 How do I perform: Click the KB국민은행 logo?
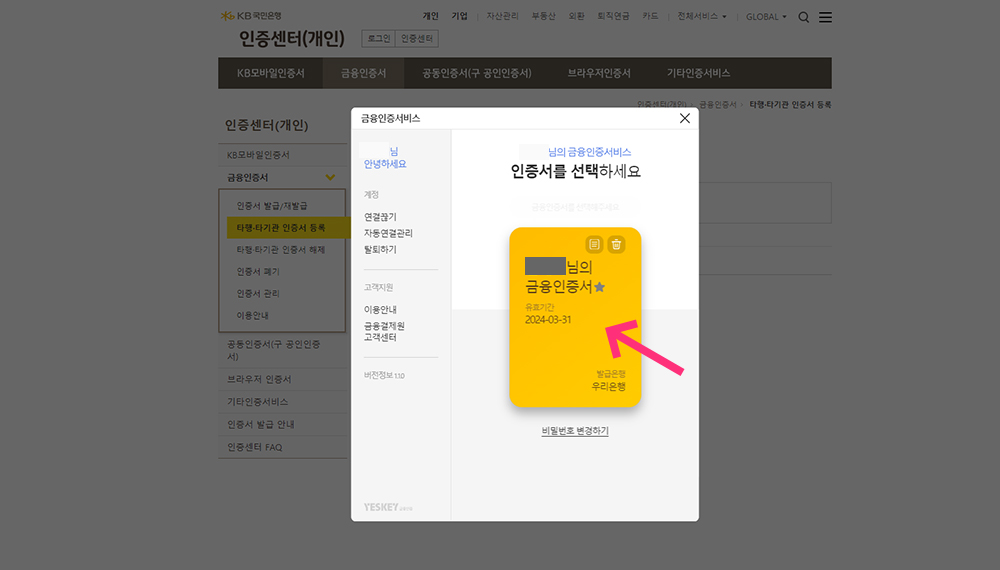251,15
